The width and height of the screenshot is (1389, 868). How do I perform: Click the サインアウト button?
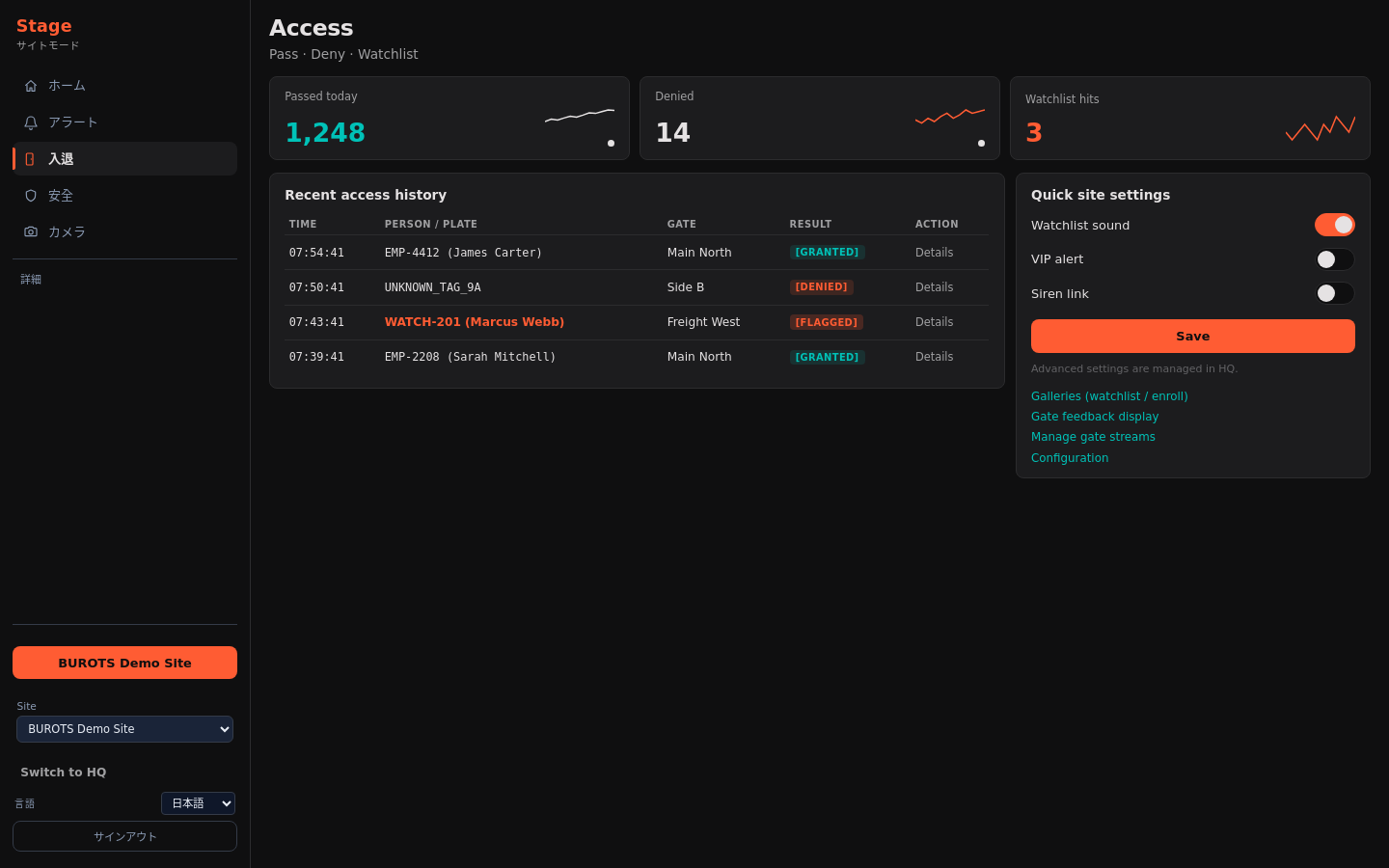point(124,836)
